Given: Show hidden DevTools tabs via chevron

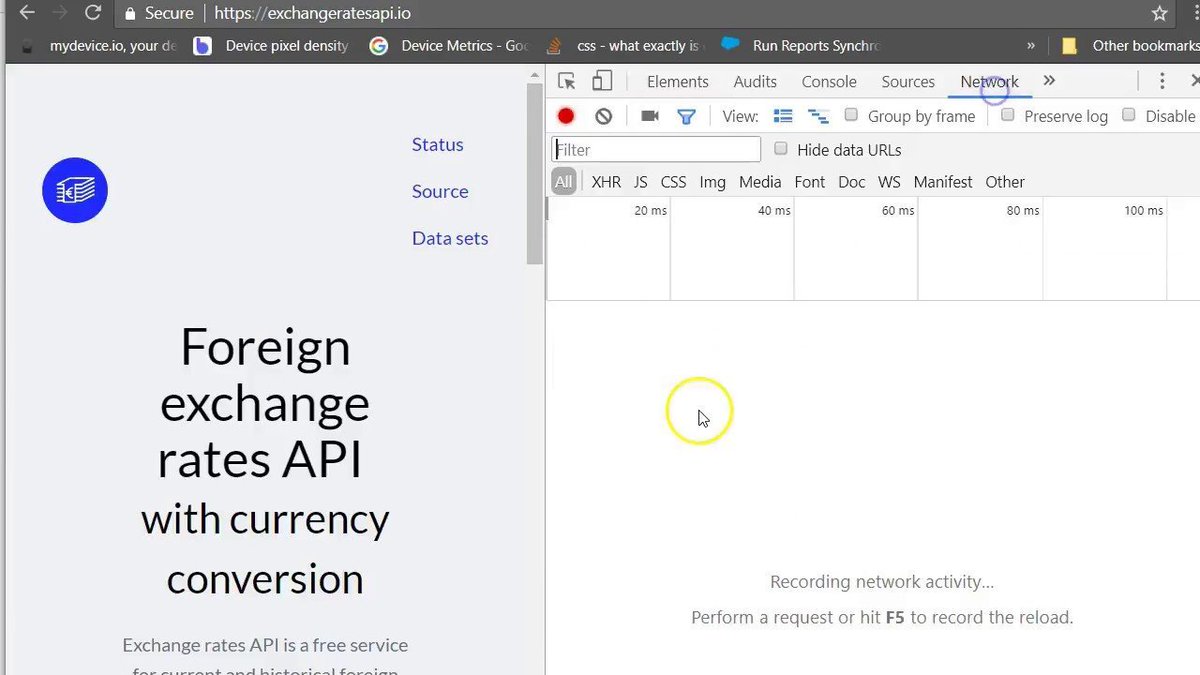Looking at the screenshot, I should click(x=1048, y=80).
